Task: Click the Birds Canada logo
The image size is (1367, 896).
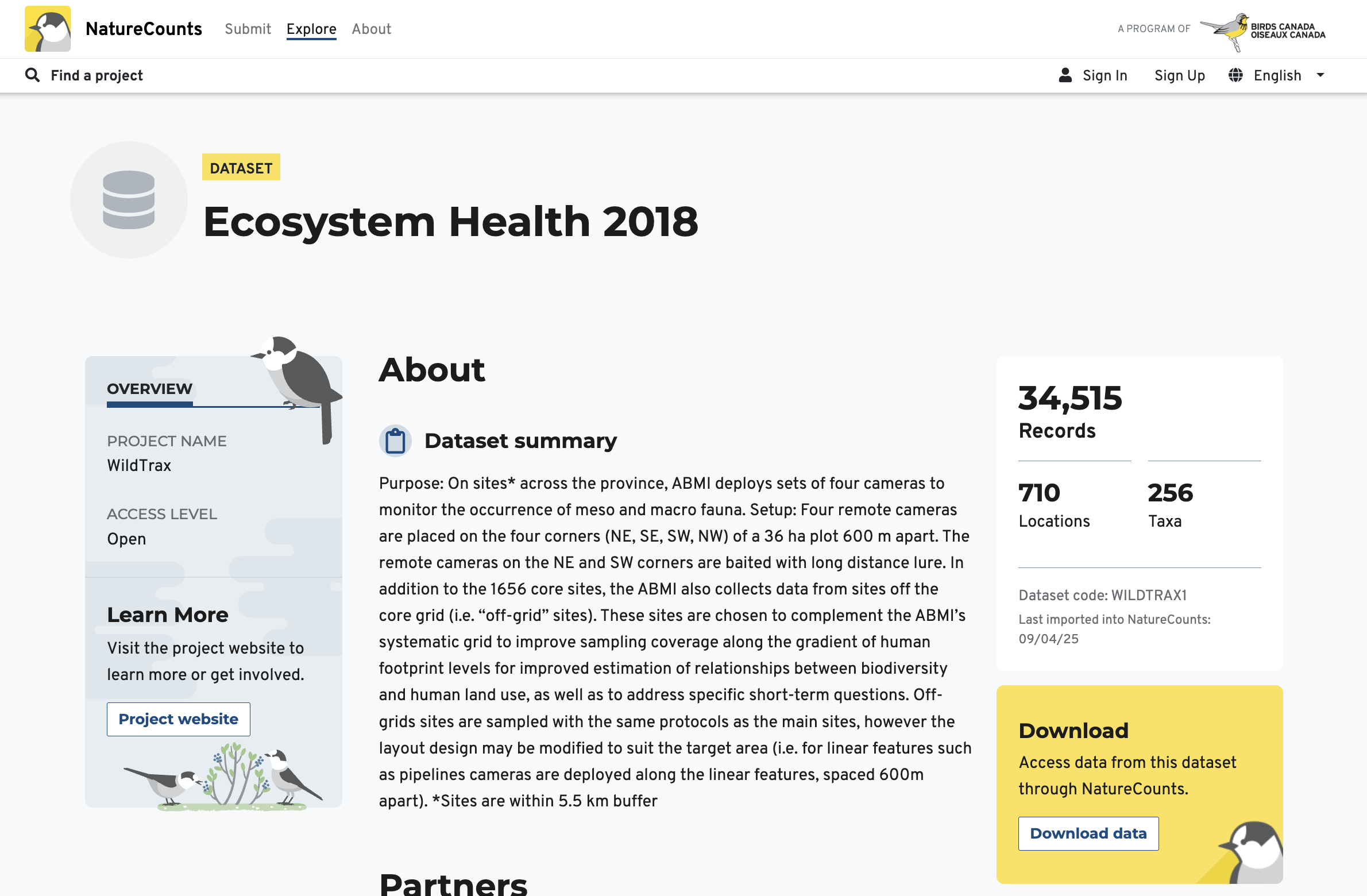Action: tap(1262, 31)
